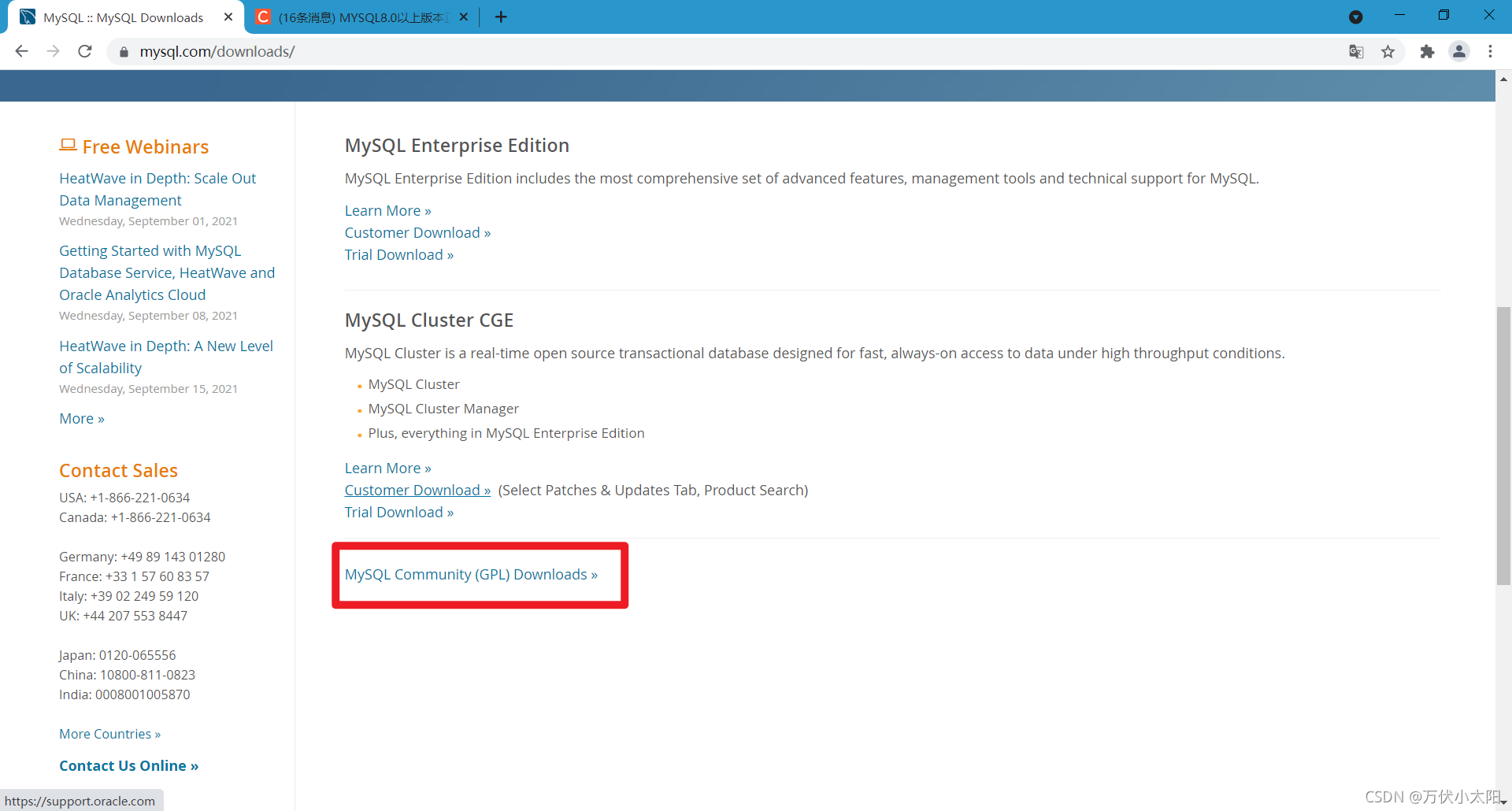Click the "MySQL Cluster" bullet item
This screenshot has height=811, width=1512.
coord(413,384)
